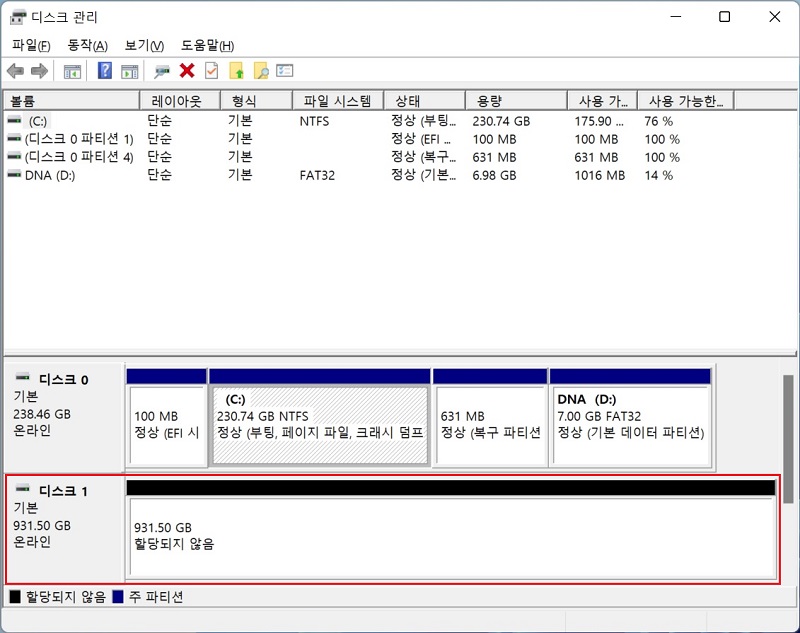Image resolution: width=800 pixels, height=633 pixels.
Task: Open the 동작(A) menu
Action: pos(87,45)
